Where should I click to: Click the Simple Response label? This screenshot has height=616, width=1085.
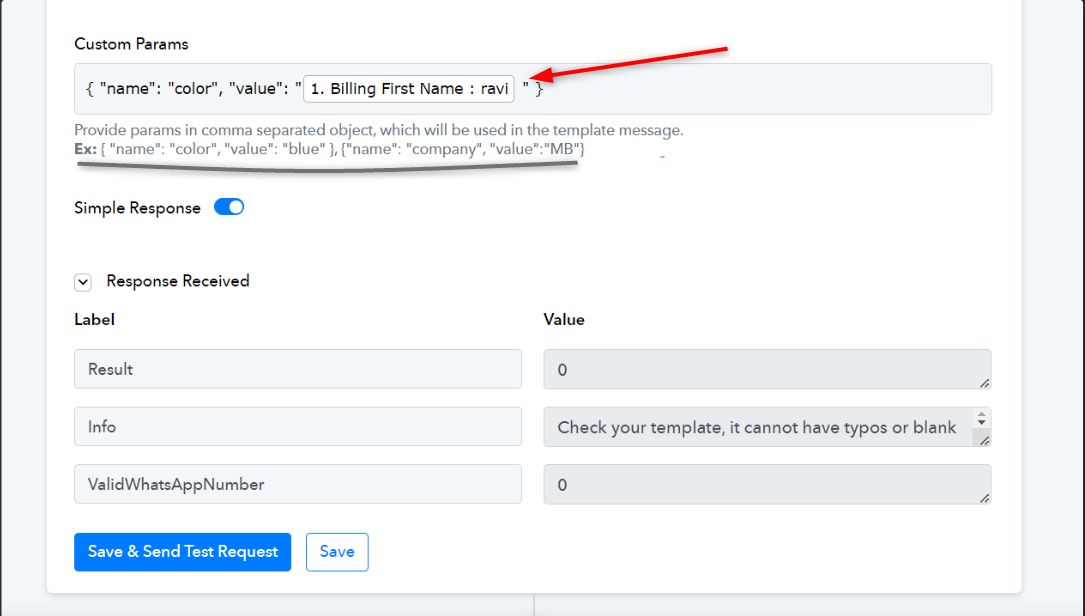(137, 208)
